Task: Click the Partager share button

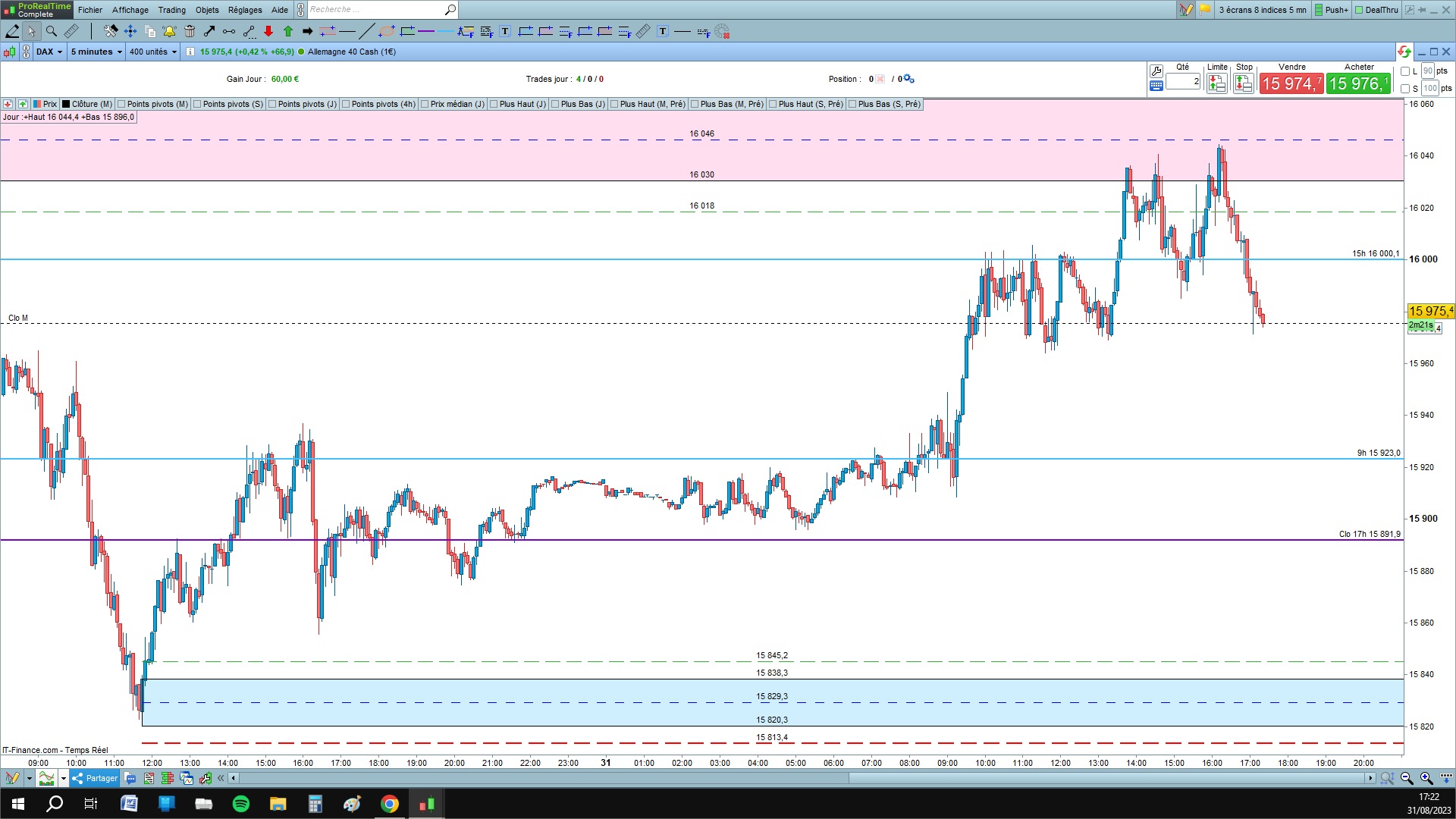Action: [95, 778]
